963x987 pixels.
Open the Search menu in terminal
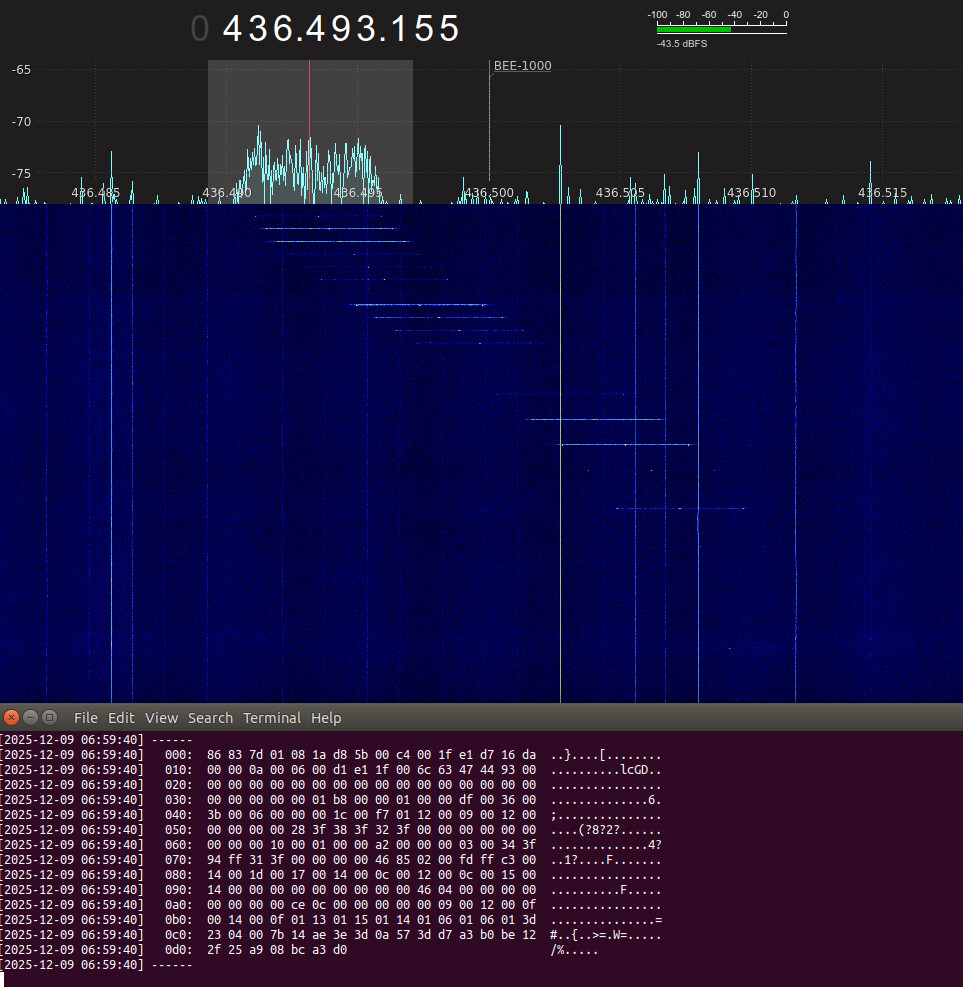pyautogui.click(x=210, y=718)
